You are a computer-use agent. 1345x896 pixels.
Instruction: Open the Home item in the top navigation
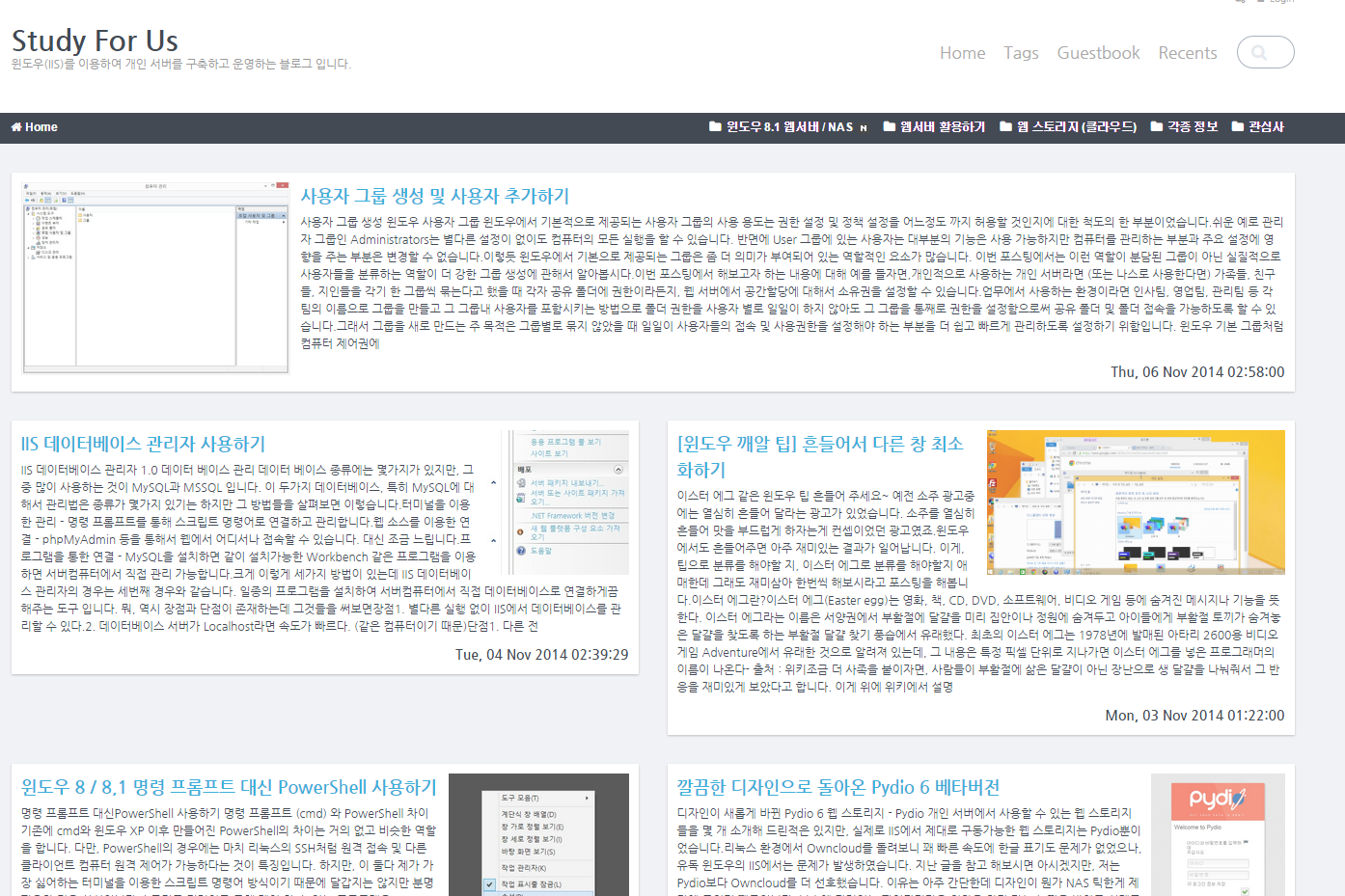pos(963,53)
